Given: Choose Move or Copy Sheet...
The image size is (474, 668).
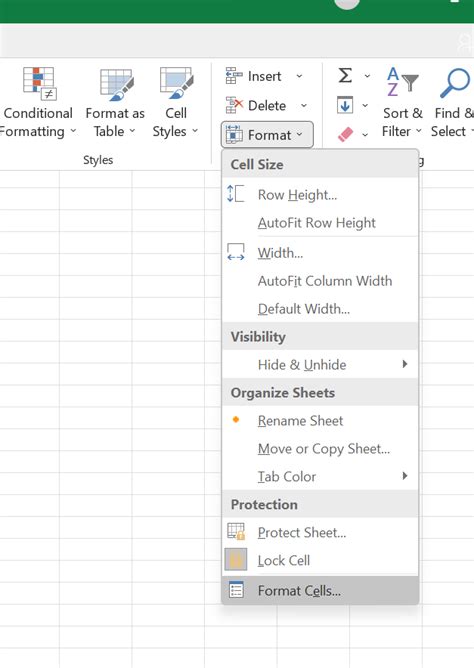Looking at the screenshot, I should (320, 448).
